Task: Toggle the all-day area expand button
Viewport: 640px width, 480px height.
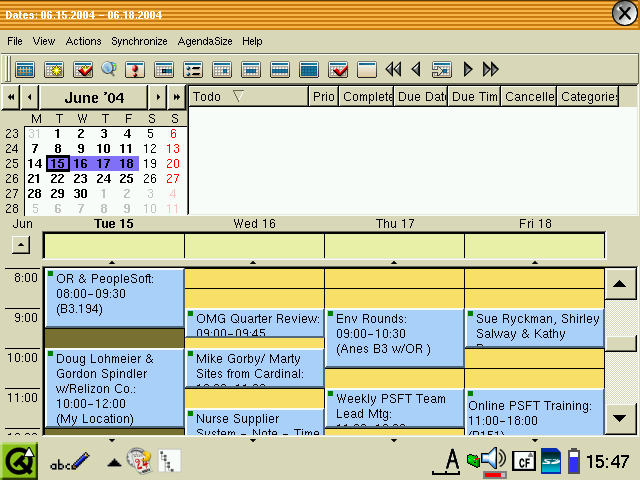Action: pyautogui.click(x=21, y=245)
